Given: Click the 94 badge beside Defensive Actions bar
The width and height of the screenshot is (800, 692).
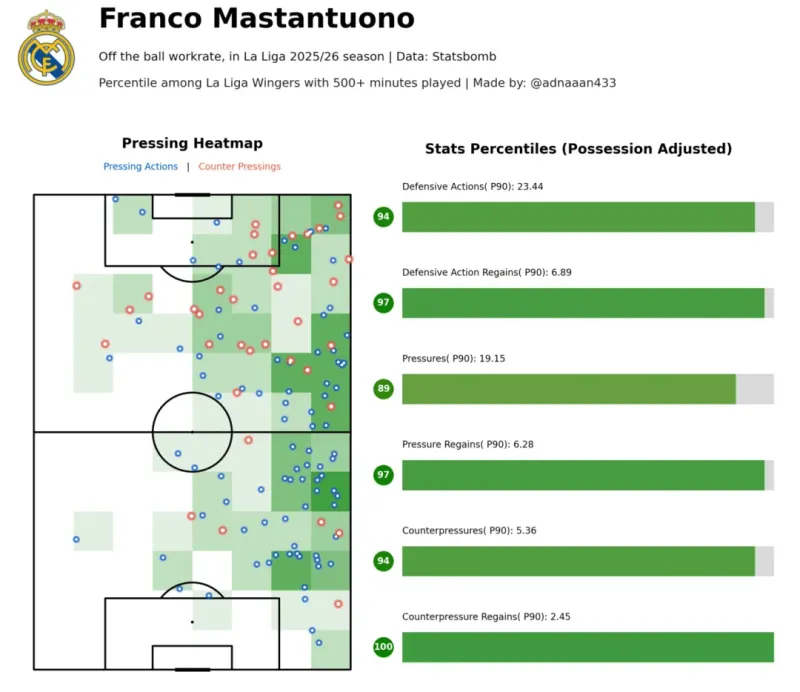Looking at the screenshot, I should (383, 216).
